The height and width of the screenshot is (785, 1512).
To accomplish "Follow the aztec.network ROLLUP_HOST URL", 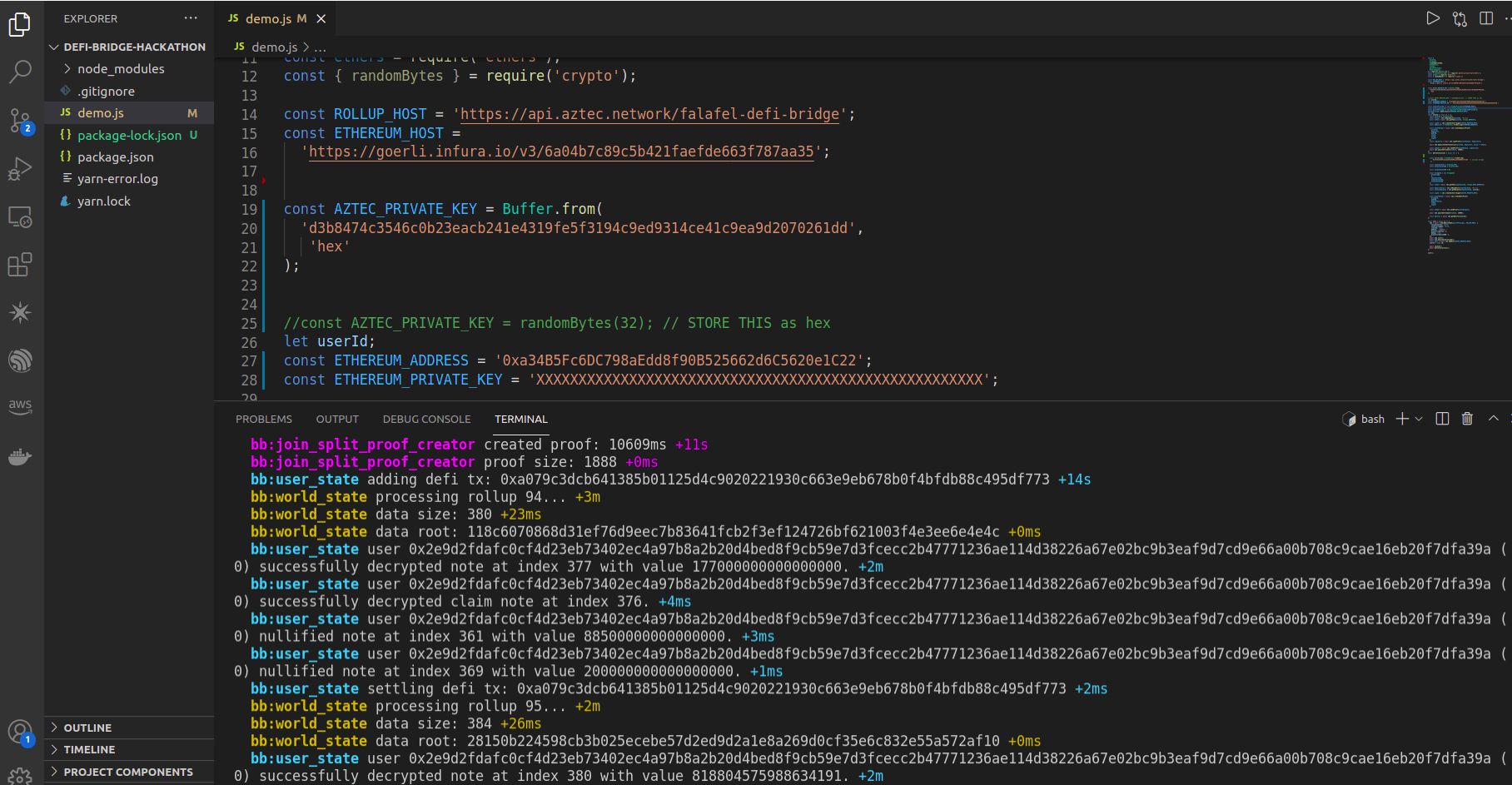I will click(x=649, y=114).
